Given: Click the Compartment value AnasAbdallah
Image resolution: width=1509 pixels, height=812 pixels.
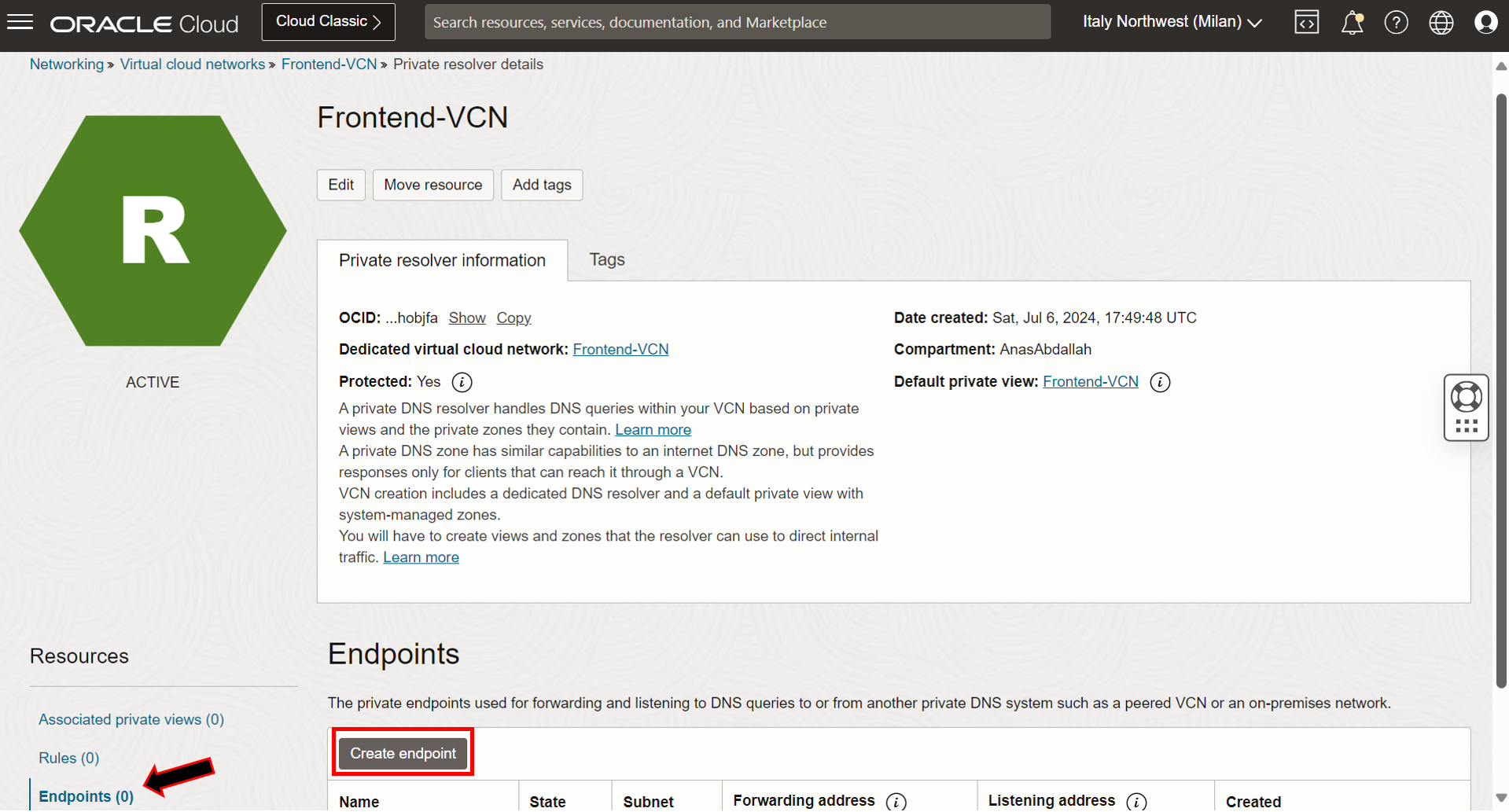Looking at the screenshot, I should click(1046, 349).
